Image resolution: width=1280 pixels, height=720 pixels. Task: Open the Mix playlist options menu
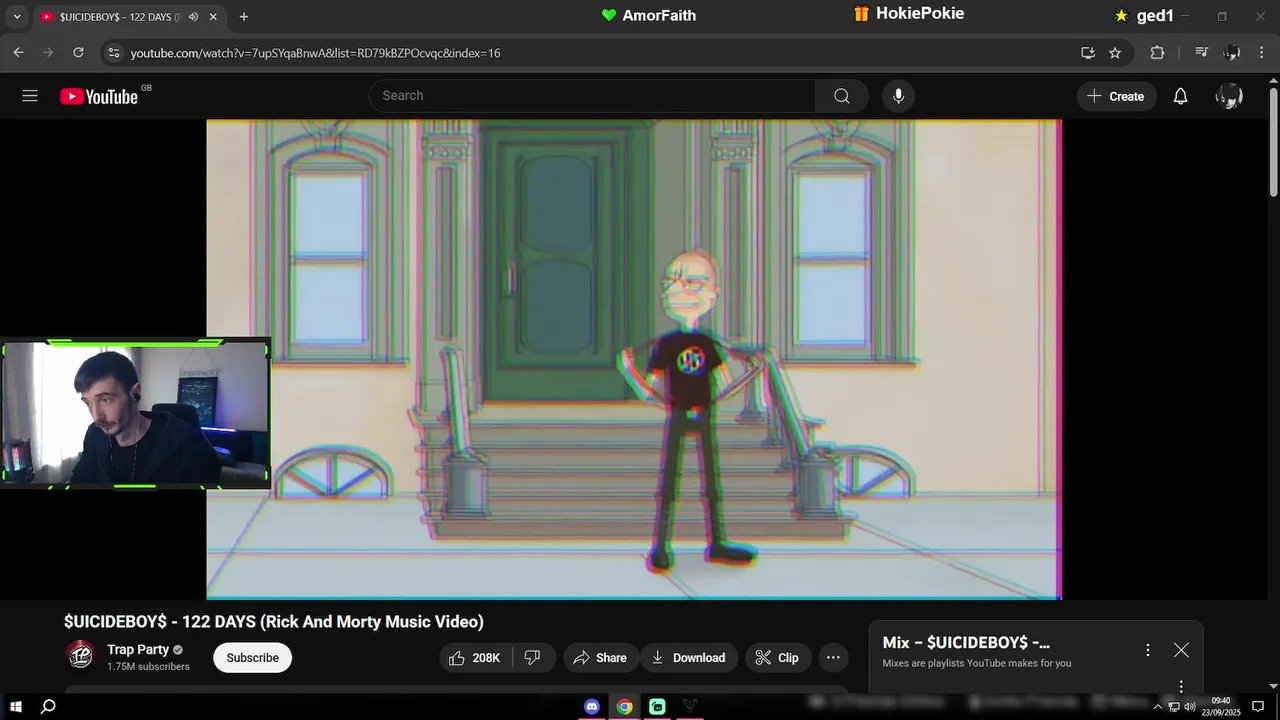click(1148, 650)
